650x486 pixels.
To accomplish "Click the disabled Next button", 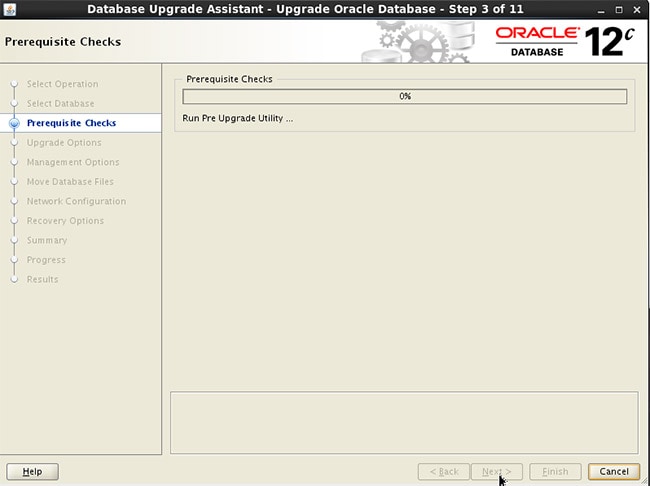I will click(x=497, y=471).
